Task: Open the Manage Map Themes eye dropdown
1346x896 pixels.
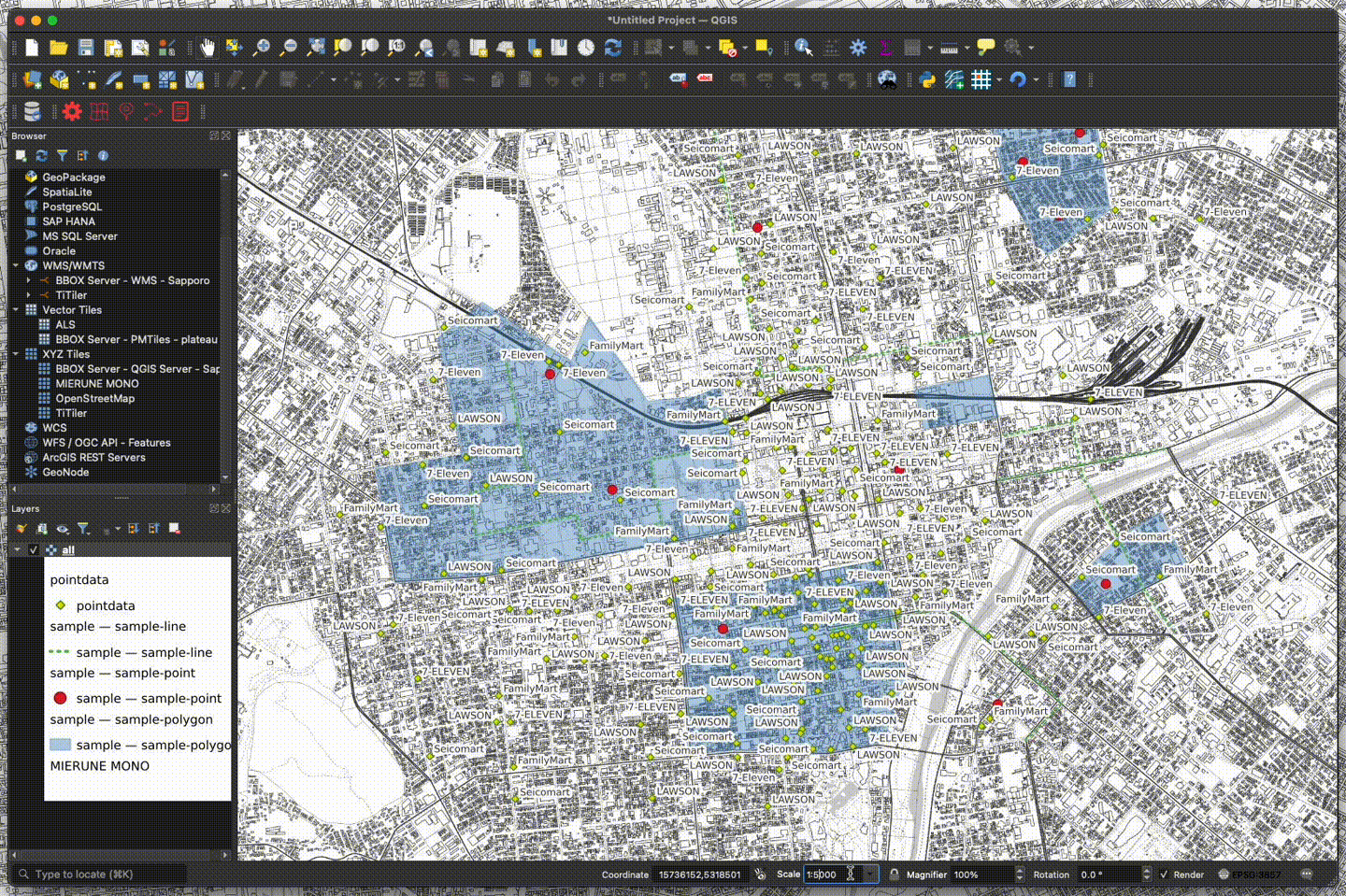Action: [63, 529]
